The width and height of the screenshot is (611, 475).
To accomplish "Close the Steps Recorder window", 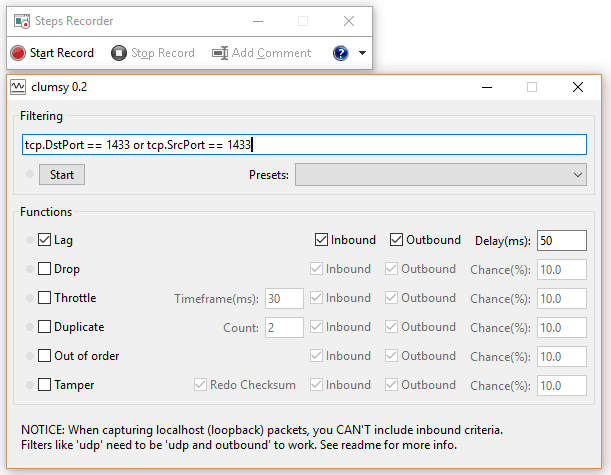I will coord(349,21).
